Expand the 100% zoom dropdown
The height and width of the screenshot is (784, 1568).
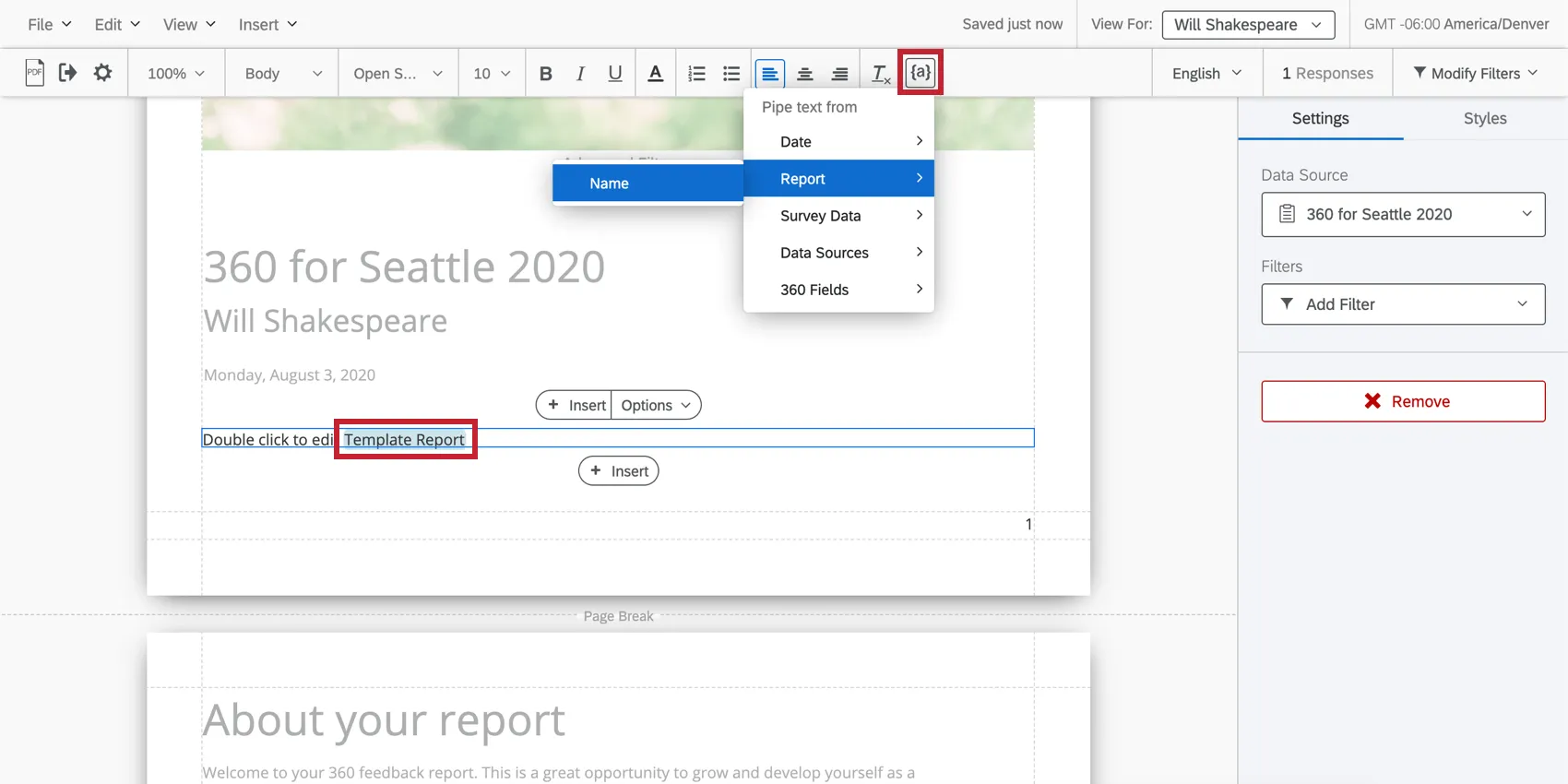(175, 74)
